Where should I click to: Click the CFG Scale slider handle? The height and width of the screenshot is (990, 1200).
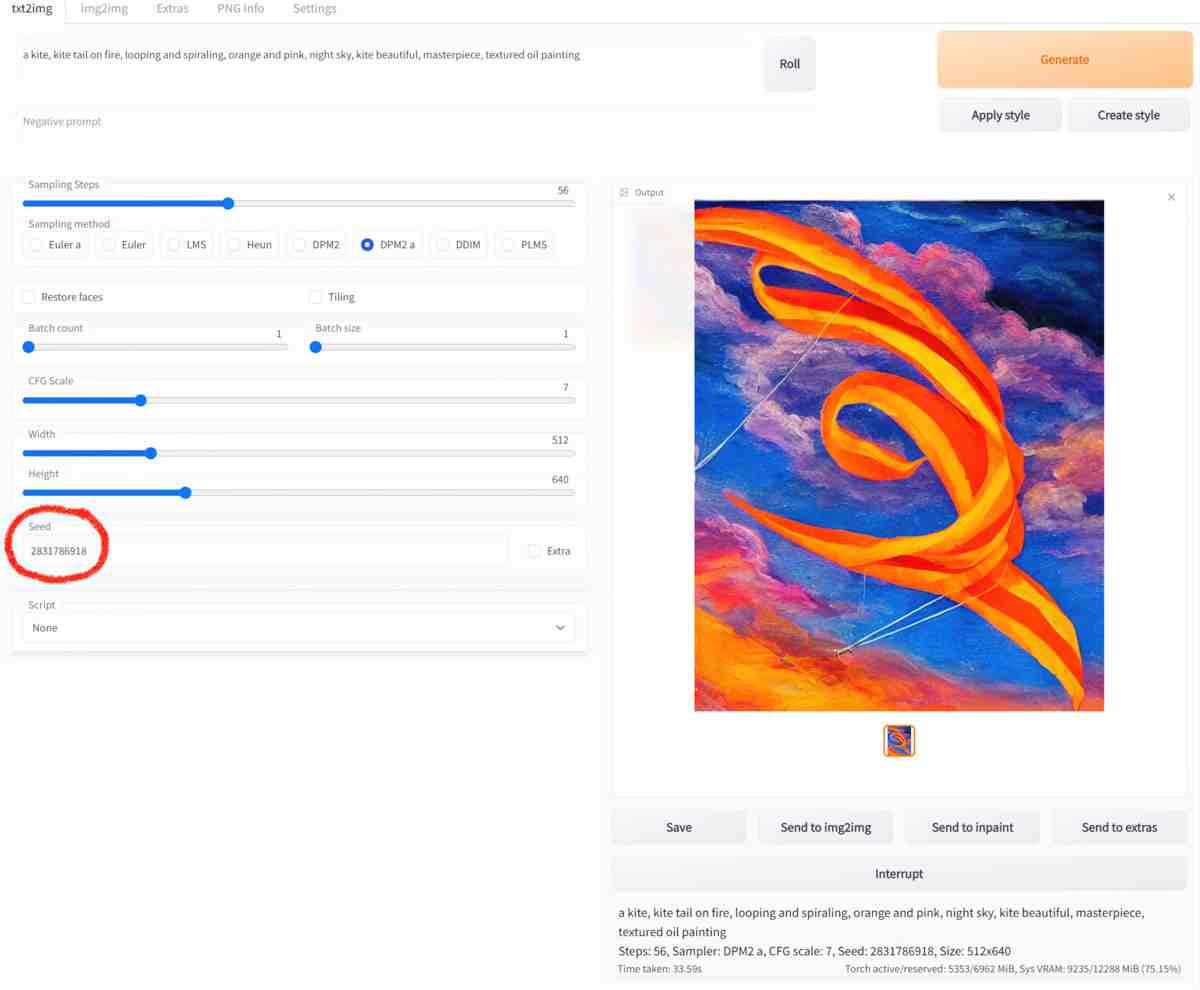coord(141,400)
